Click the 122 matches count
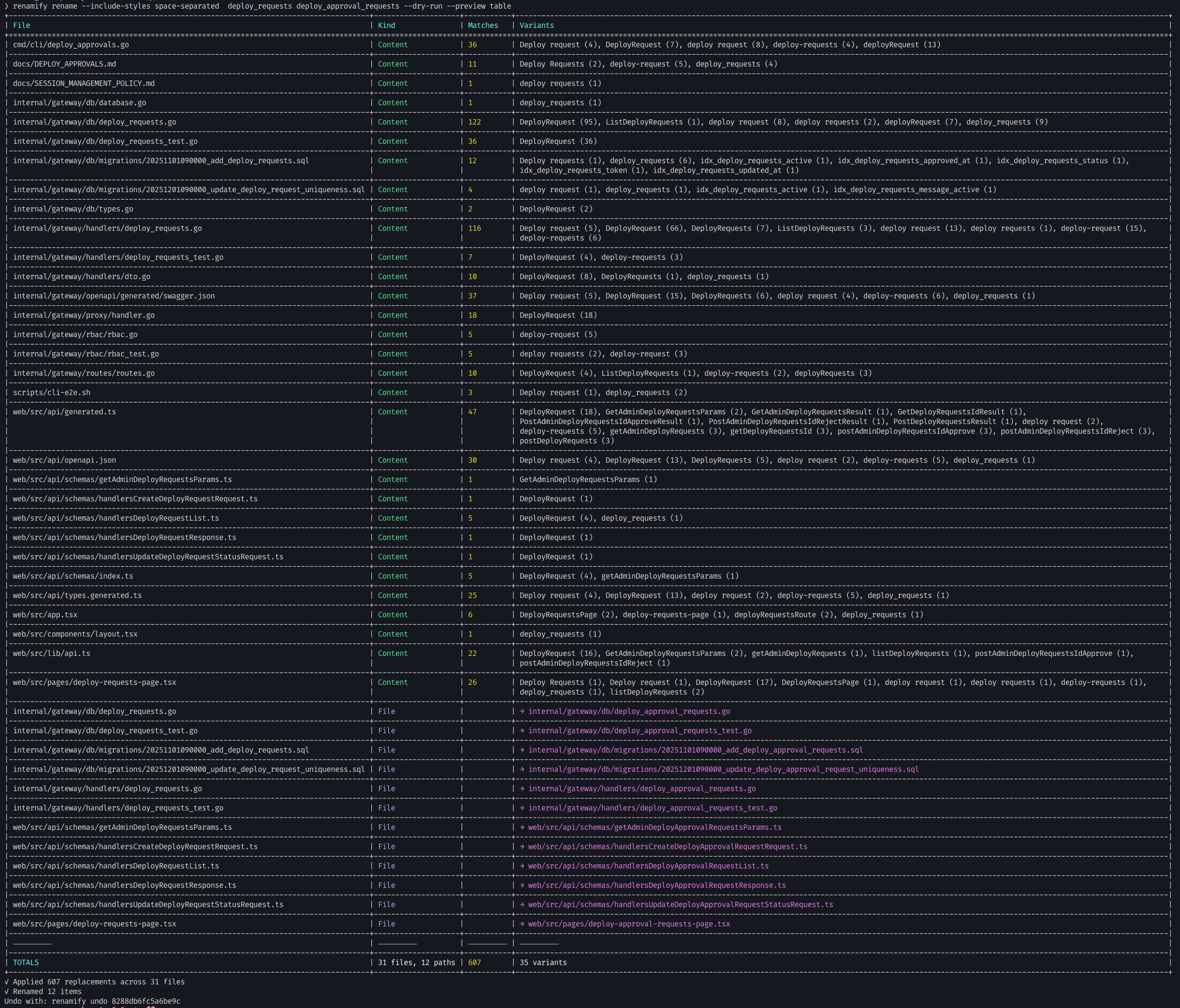 pyautogui.click(x=474, y=122)
